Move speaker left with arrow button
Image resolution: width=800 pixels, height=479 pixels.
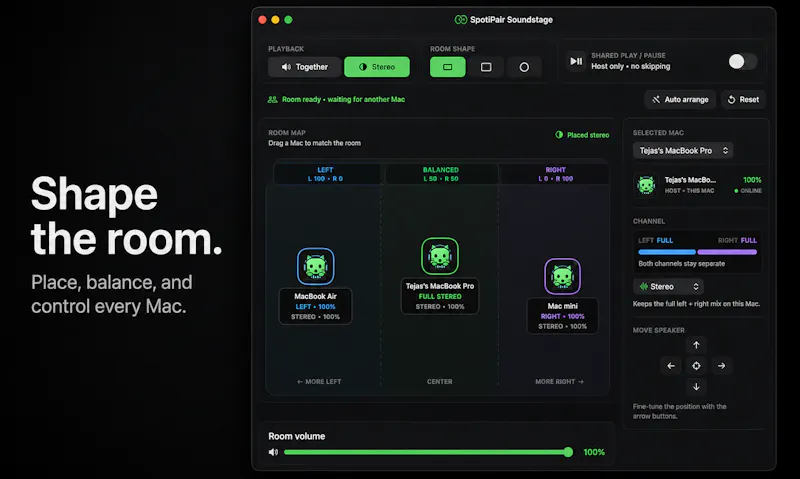670,366
